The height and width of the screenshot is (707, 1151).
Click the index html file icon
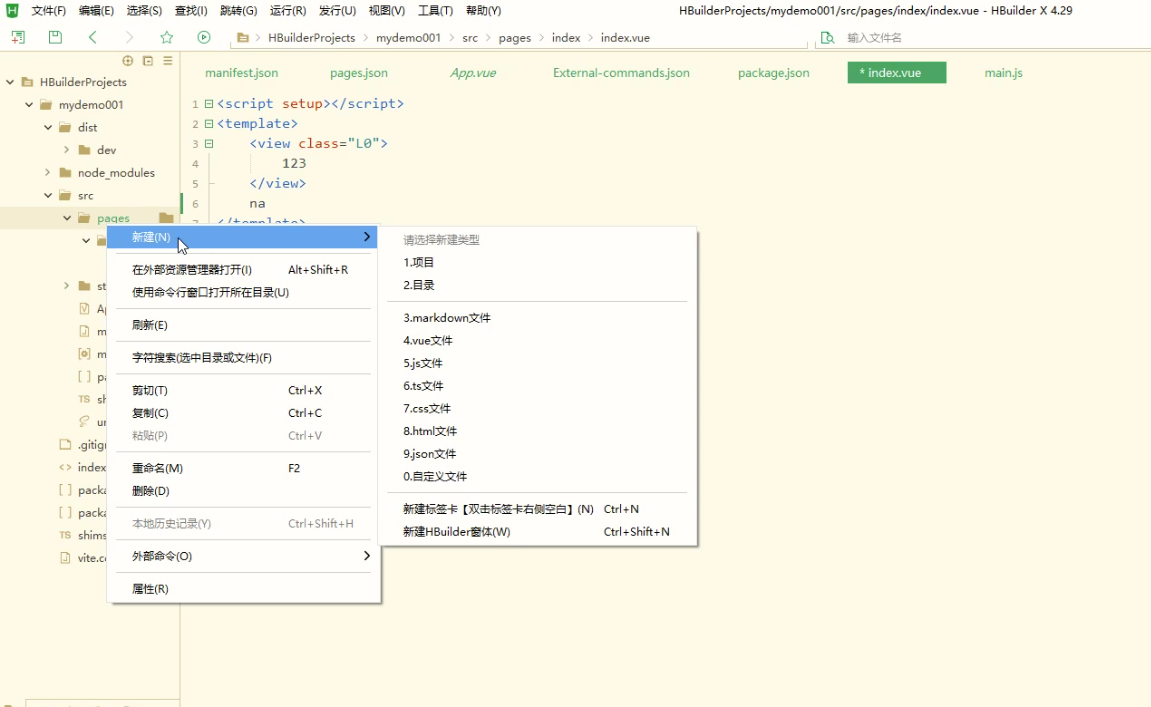tap(65, 467)
